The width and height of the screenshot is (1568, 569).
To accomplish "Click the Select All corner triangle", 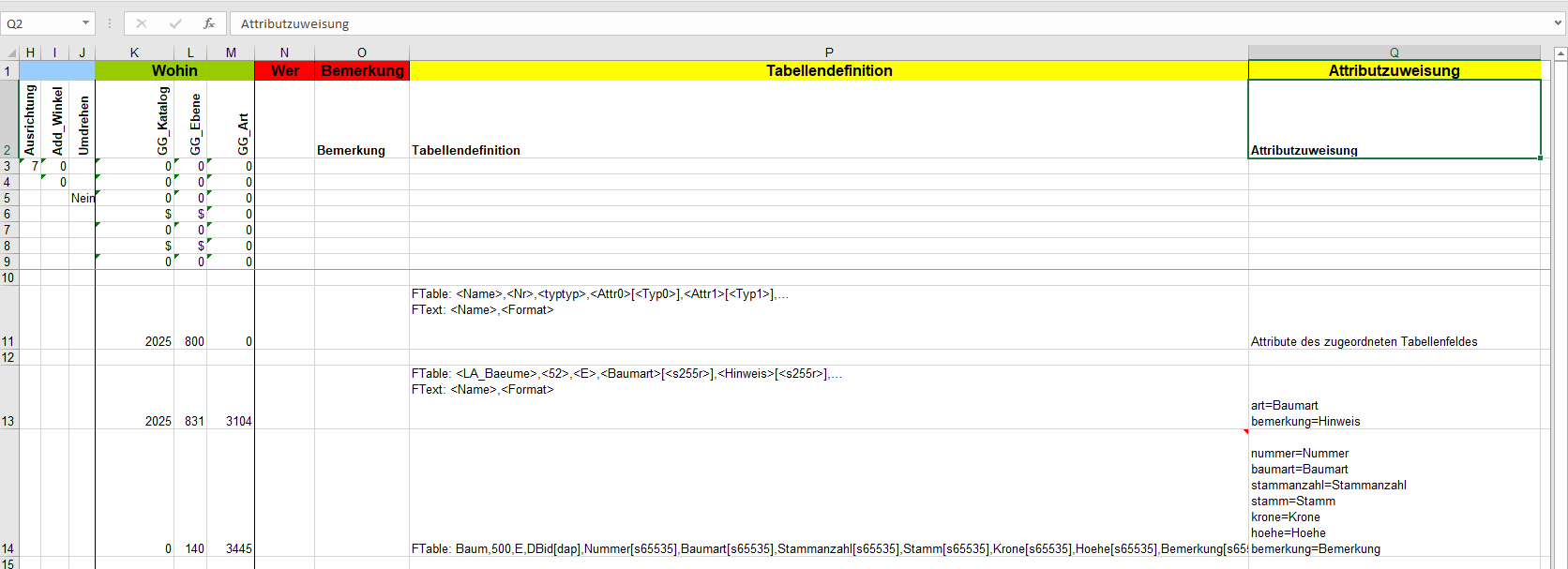I will point(11,53).
